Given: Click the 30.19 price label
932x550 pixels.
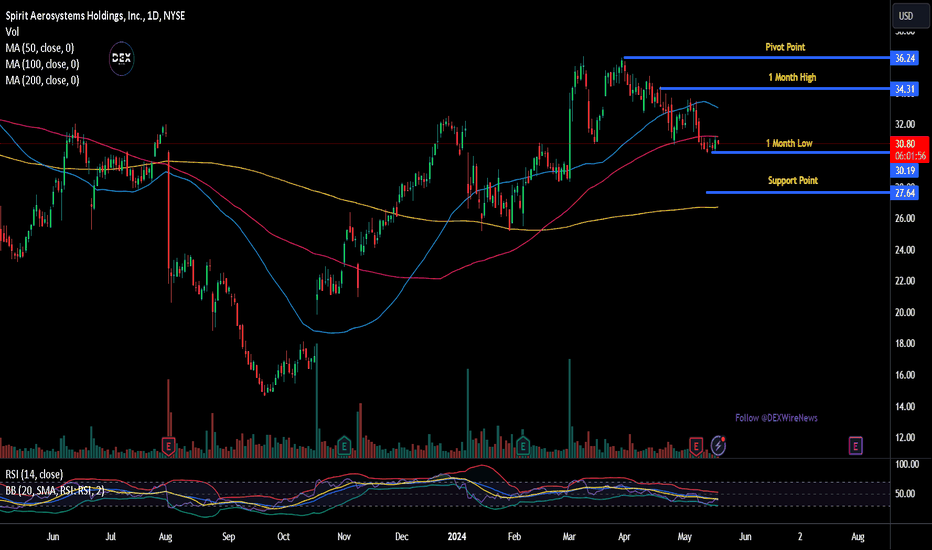Looking at the screenshot, I should pyautogui.click(x=905, y=171).
